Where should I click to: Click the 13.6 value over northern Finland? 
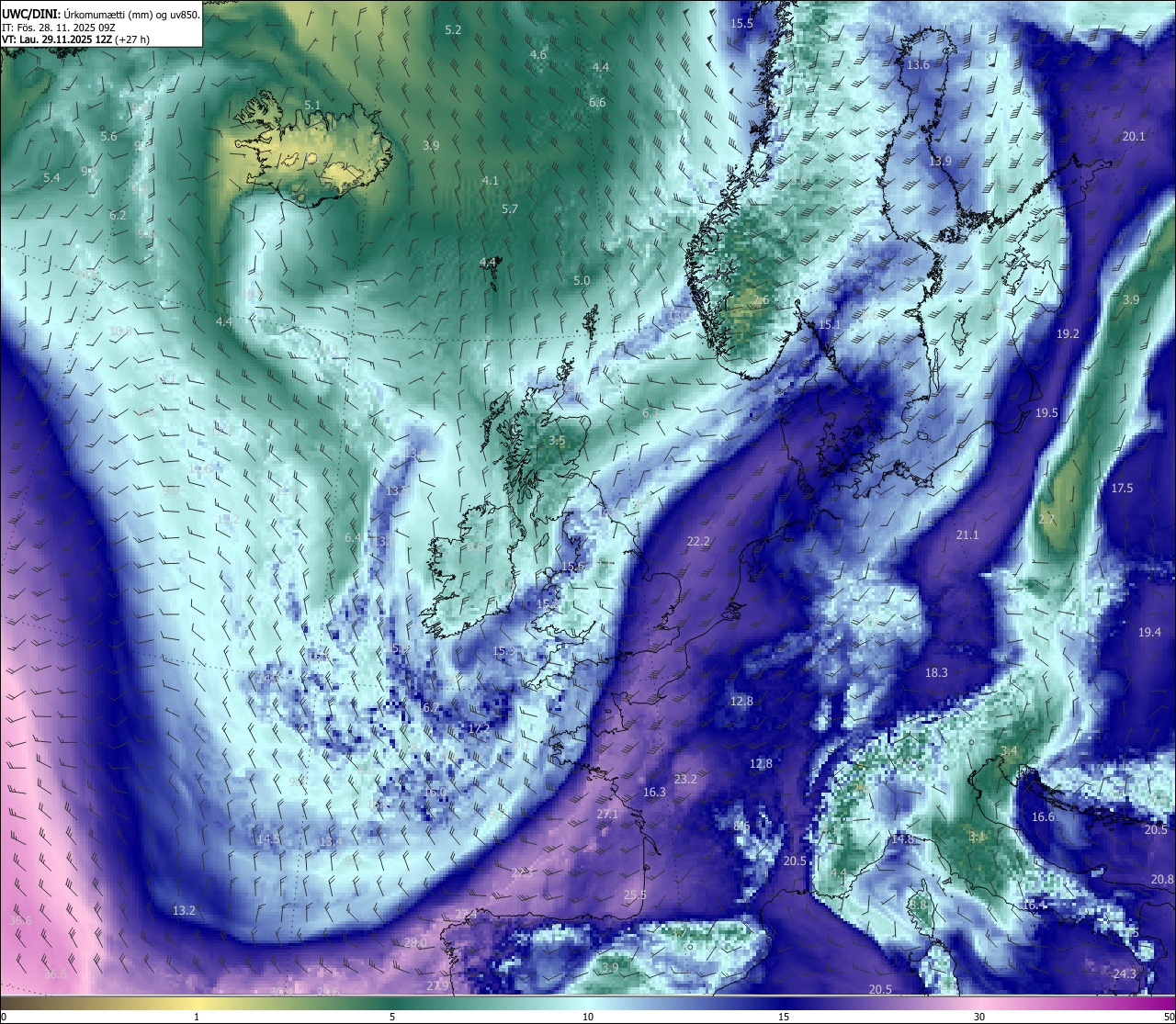click(x=918, y=65)
